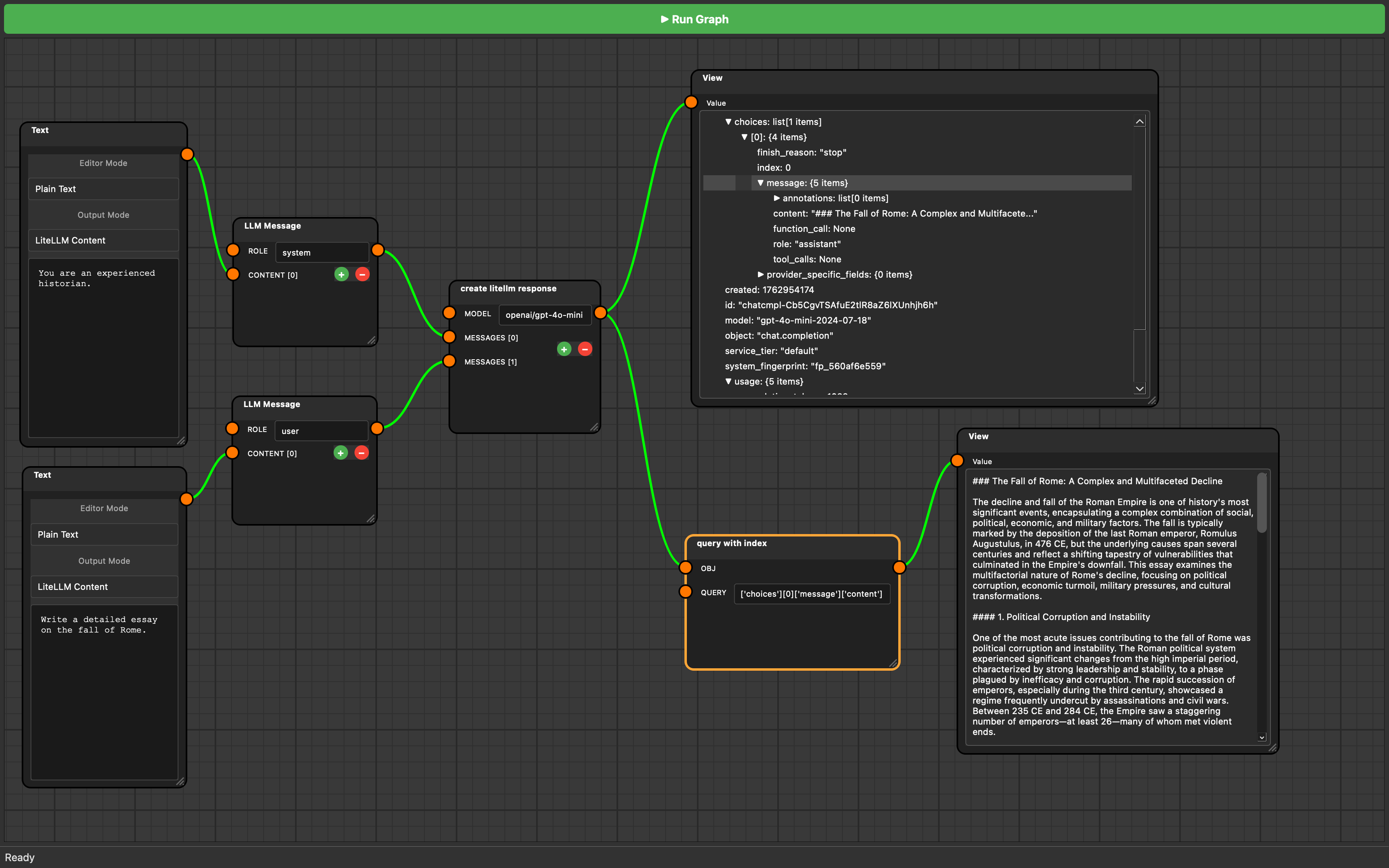Expand provider_specific_fields entry

pyautogui.click(x=760, y=274)
